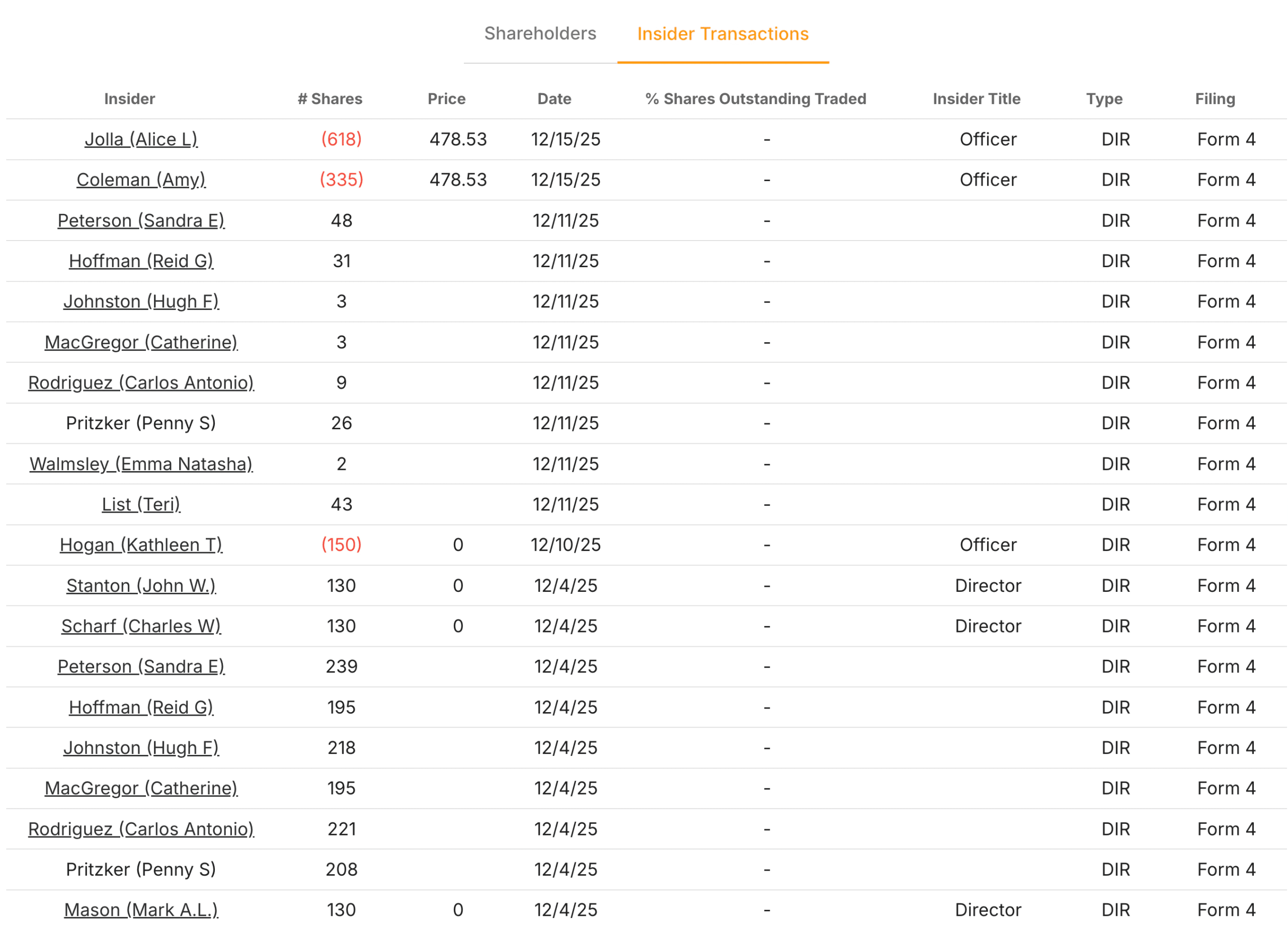
Task: Select Rodriguez (Carlos Antonio) insider link
Action: [141, 383]
